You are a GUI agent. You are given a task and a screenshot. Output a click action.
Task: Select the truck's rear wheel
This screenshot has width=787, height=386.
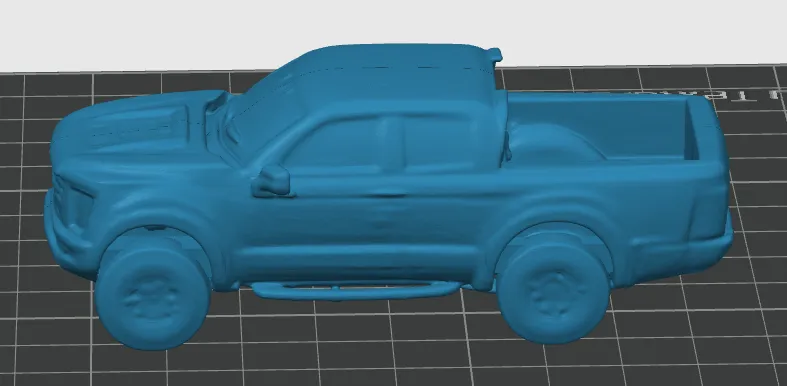(x=552, y=285)
